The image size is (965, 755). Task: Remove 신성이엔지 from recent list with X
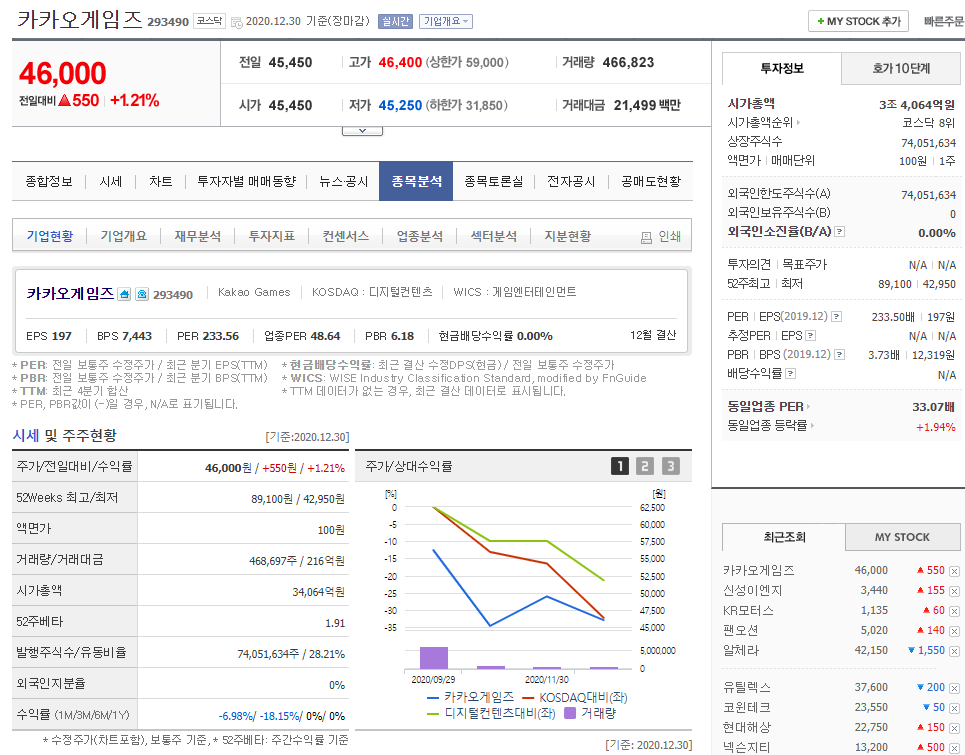[954, 591]
